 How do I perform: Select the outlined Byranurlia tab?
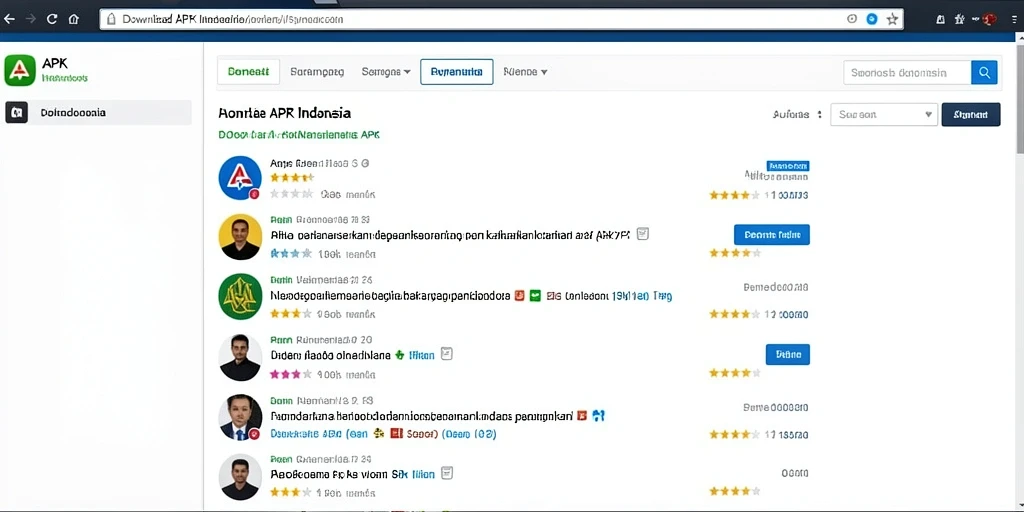(456, 72)
